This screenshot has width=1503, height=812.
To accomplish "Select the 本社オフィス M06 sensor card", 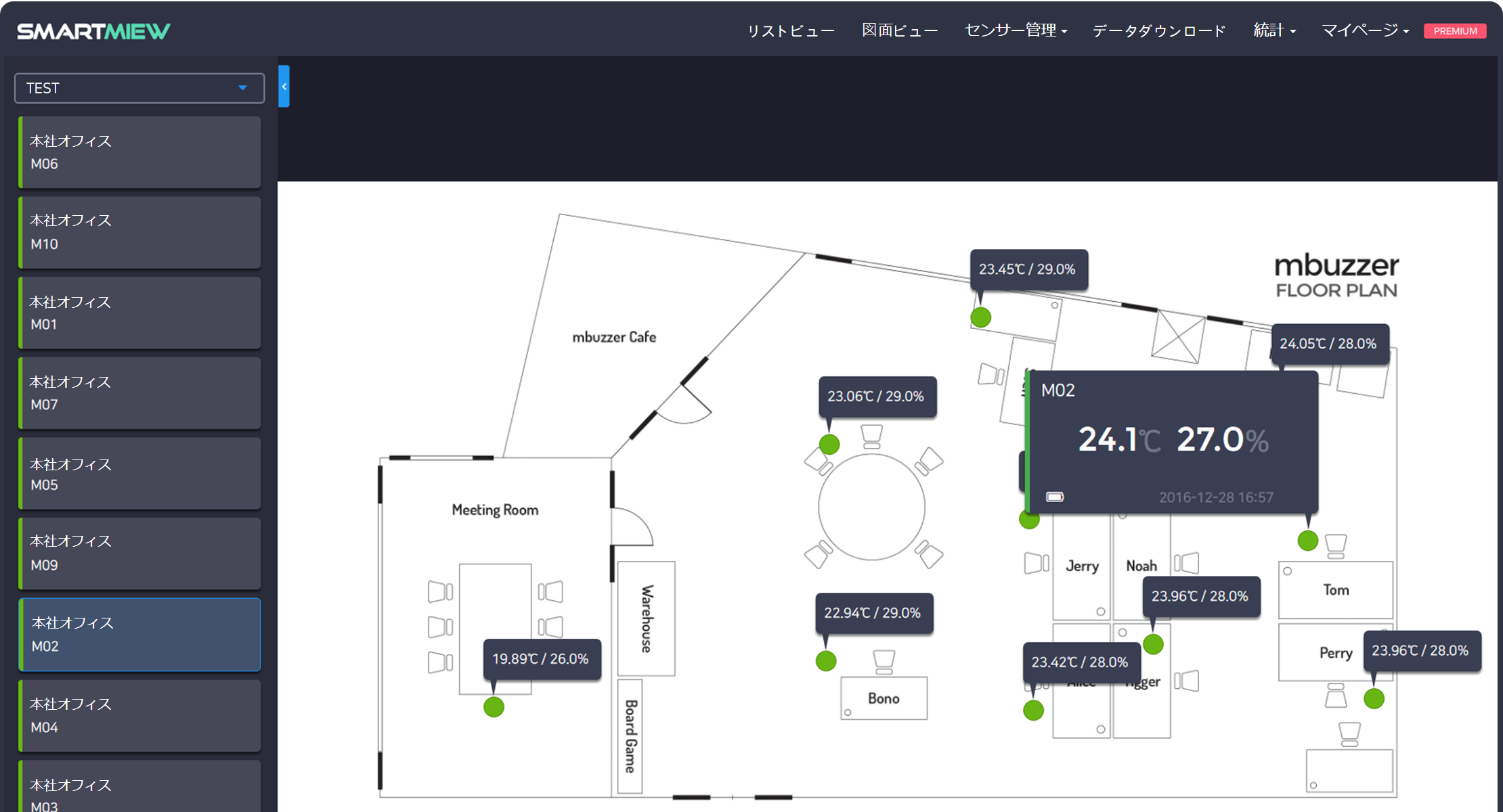I will click(x=139, y=152).
